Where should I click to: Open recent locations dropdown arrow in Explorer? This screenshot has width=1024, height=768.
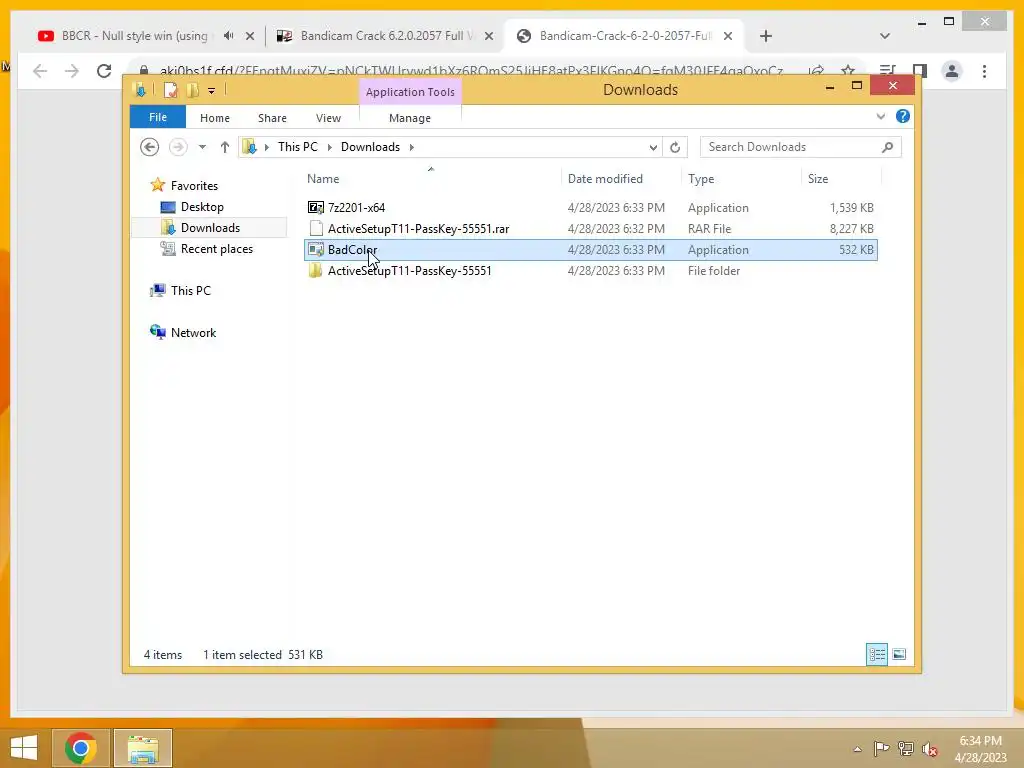[202, 147]
